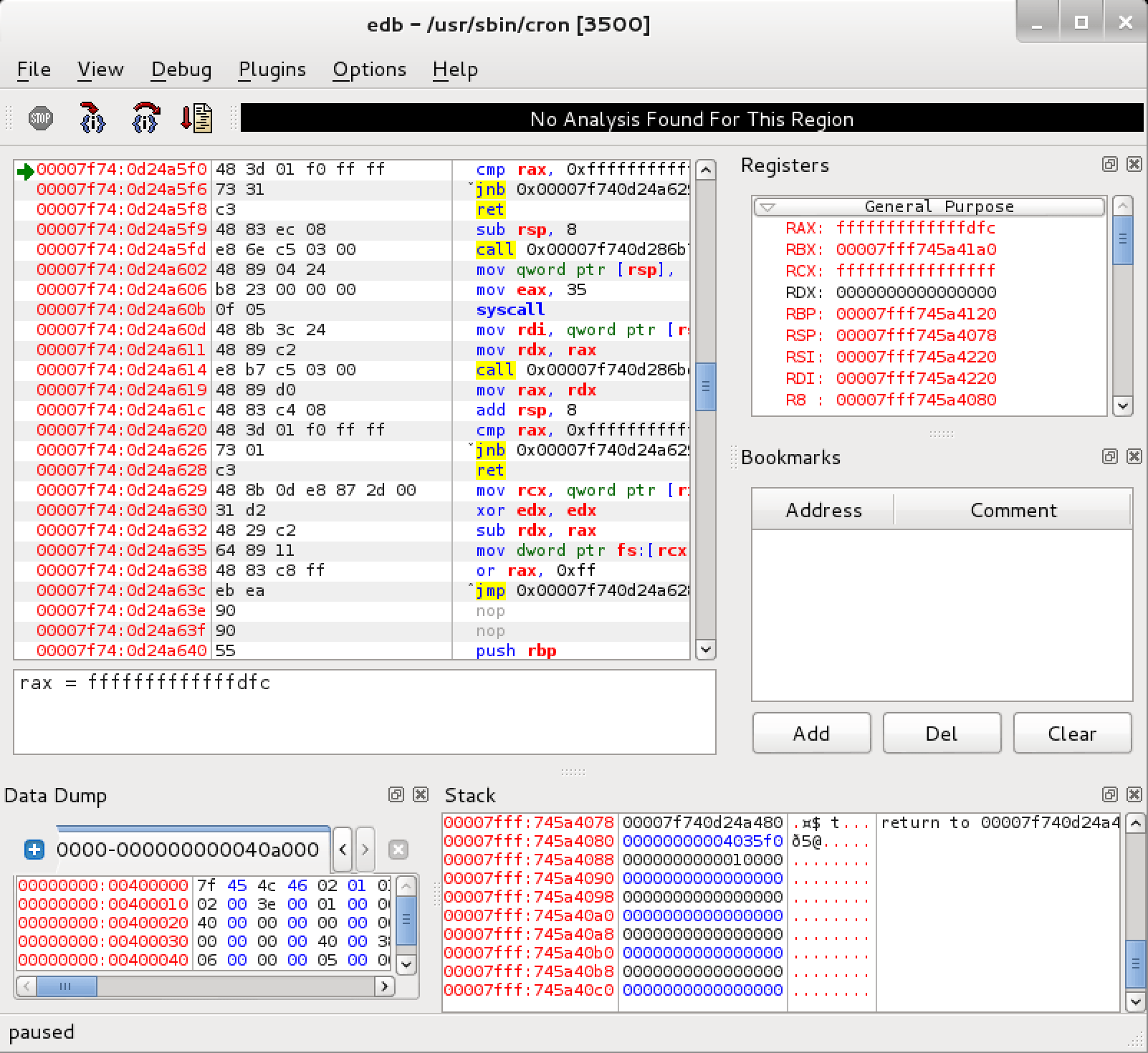Collapse the General Purpose registers group

(766, 206)
